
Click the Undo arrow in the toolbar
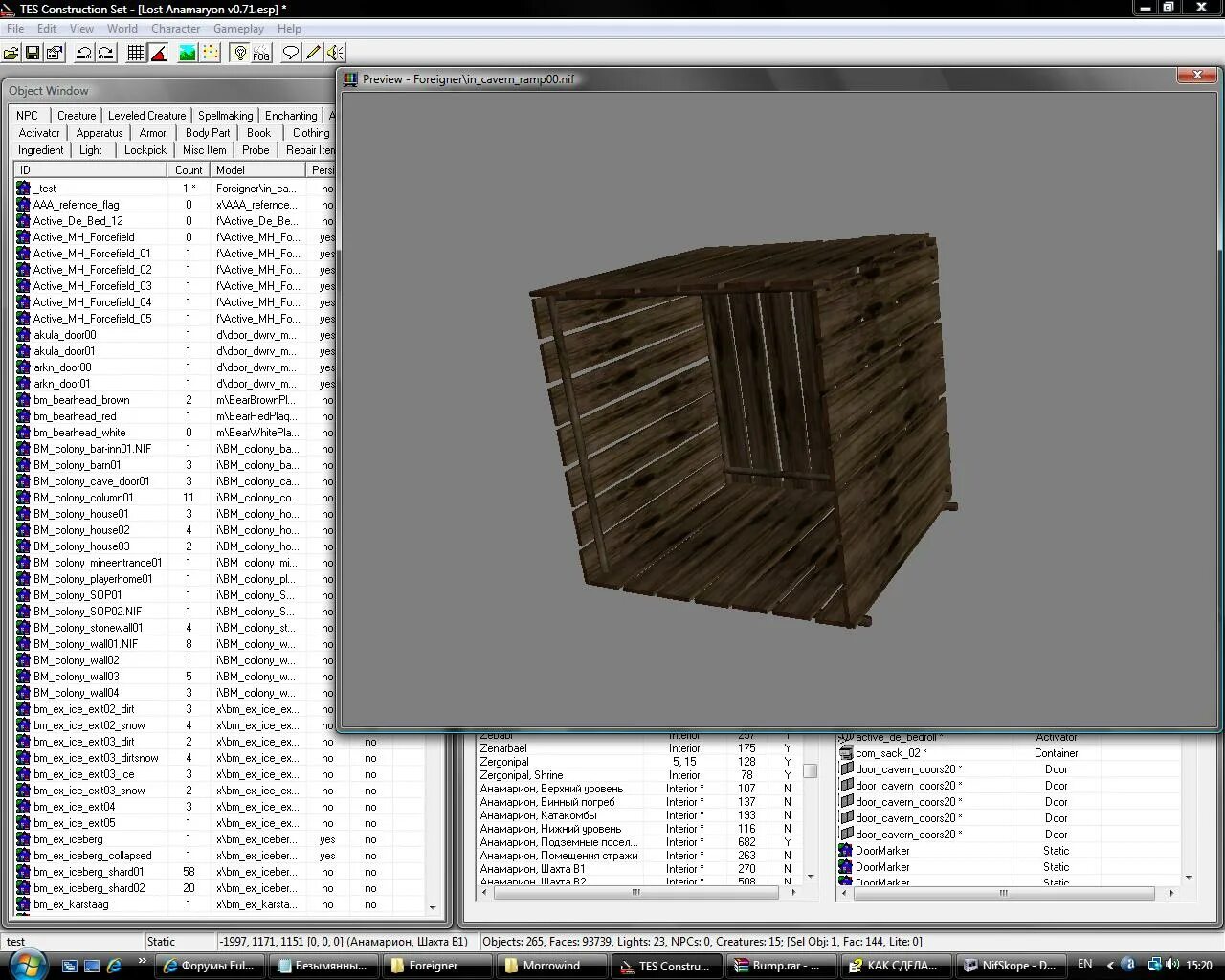click(84, 54)
